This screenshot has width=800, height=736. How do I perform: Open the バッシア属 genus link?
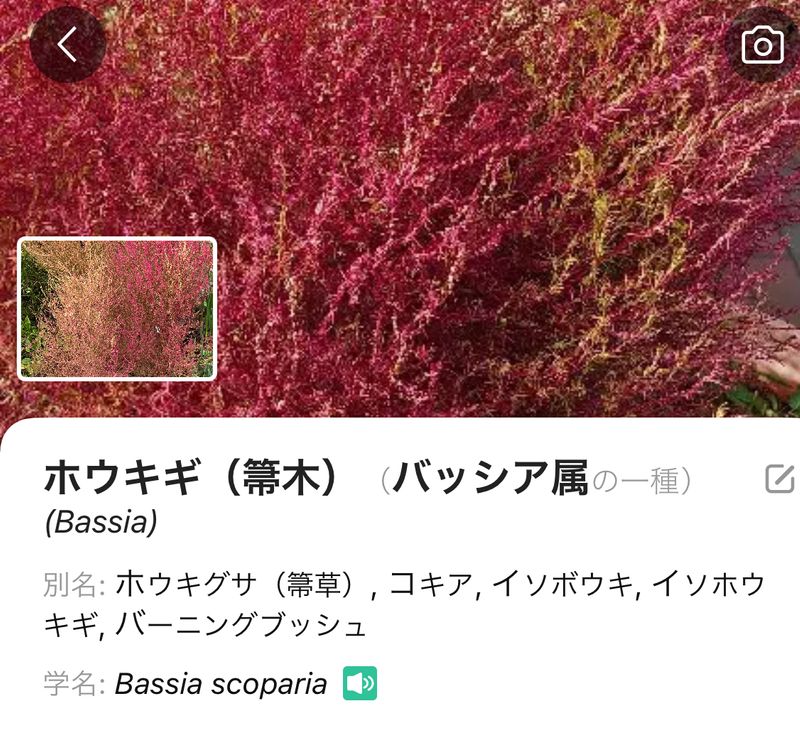pos(491,478)
